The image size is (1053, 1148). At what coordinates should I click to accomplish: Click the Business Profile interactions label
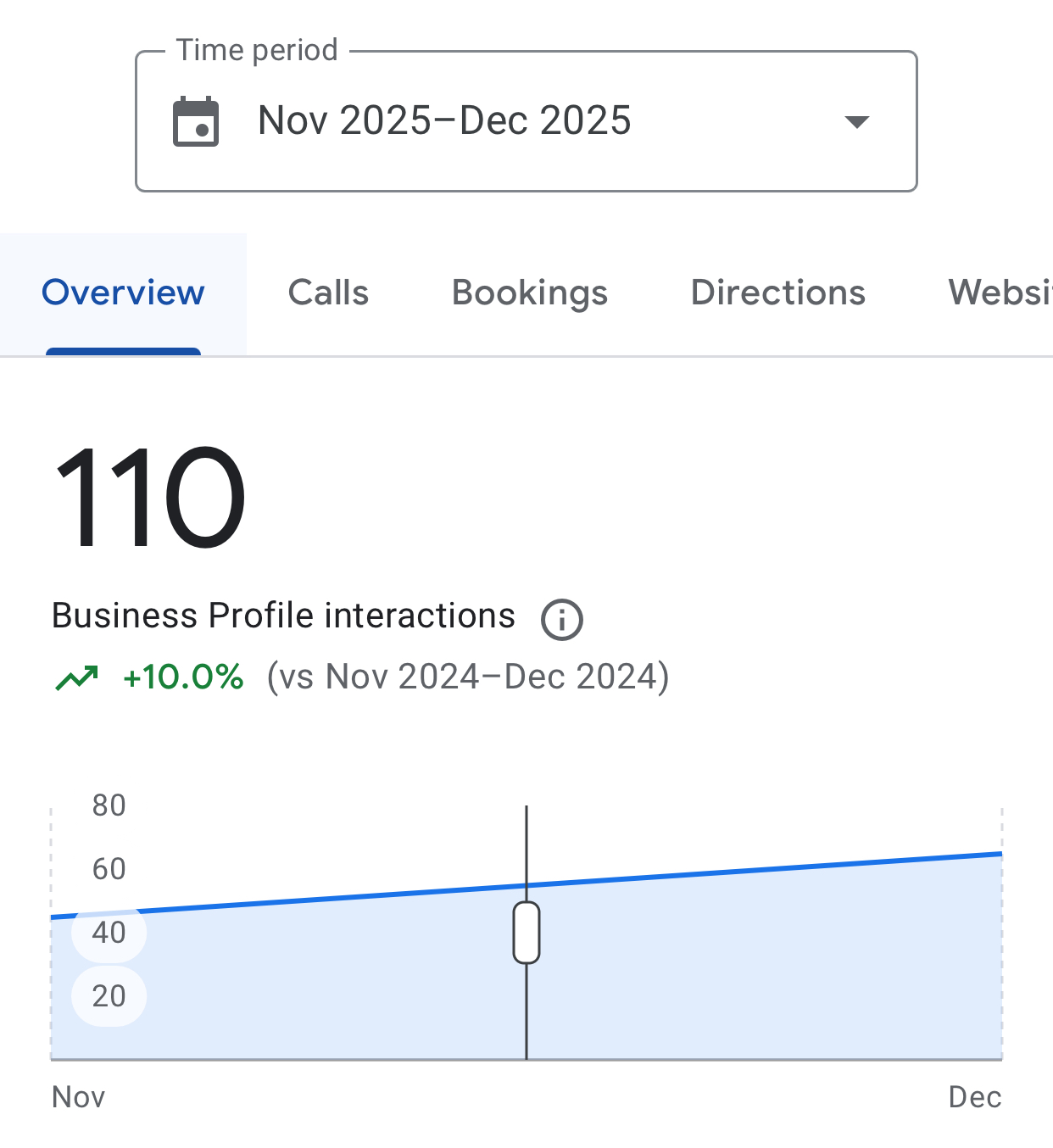click(283, 616)
